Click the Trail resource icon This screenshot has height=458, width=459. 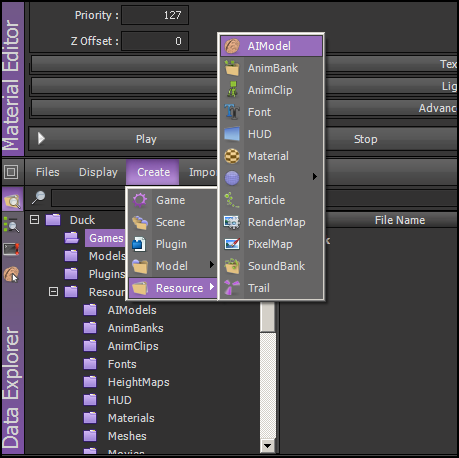(x=232, y=288)
